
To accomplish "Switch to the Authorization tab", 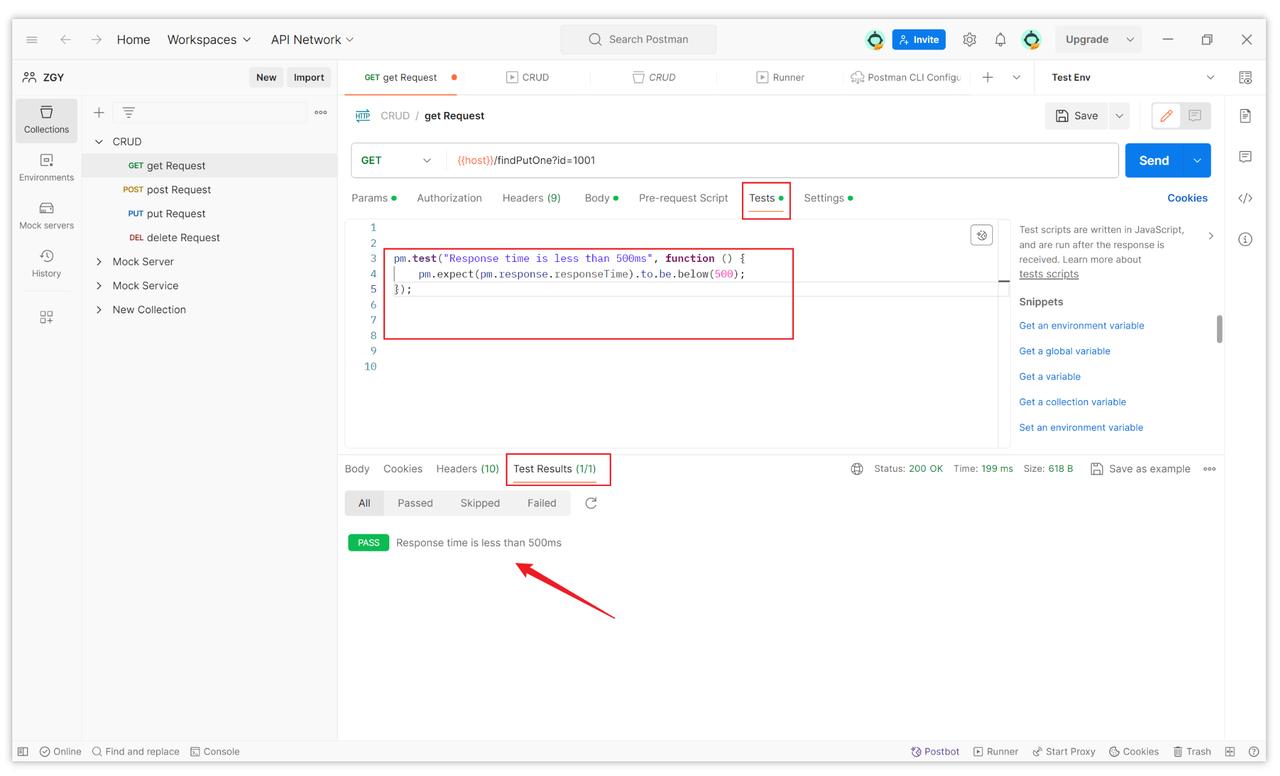I will [x=449, y=198].
